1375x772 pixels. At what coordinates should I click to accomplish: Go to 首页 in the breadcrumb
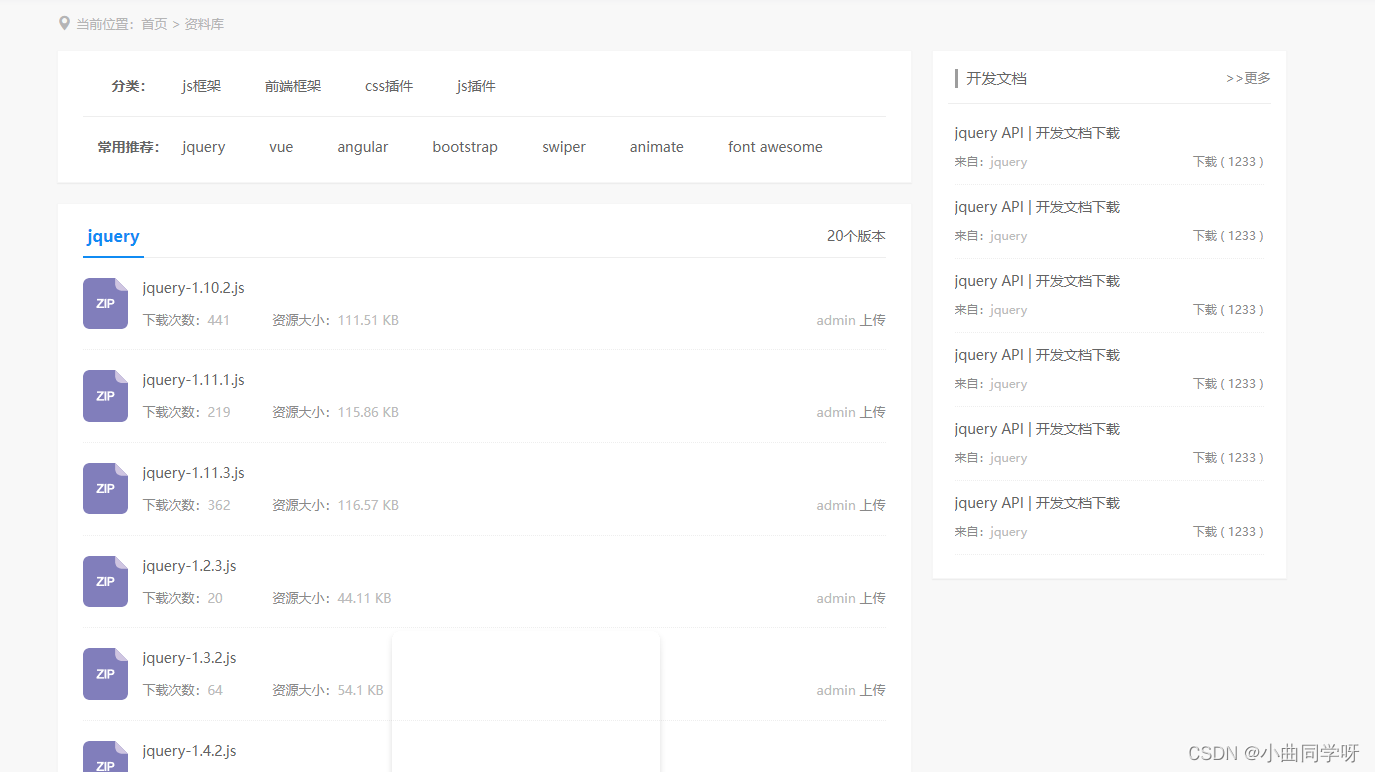pyautogui.click(x=154, y=24)
